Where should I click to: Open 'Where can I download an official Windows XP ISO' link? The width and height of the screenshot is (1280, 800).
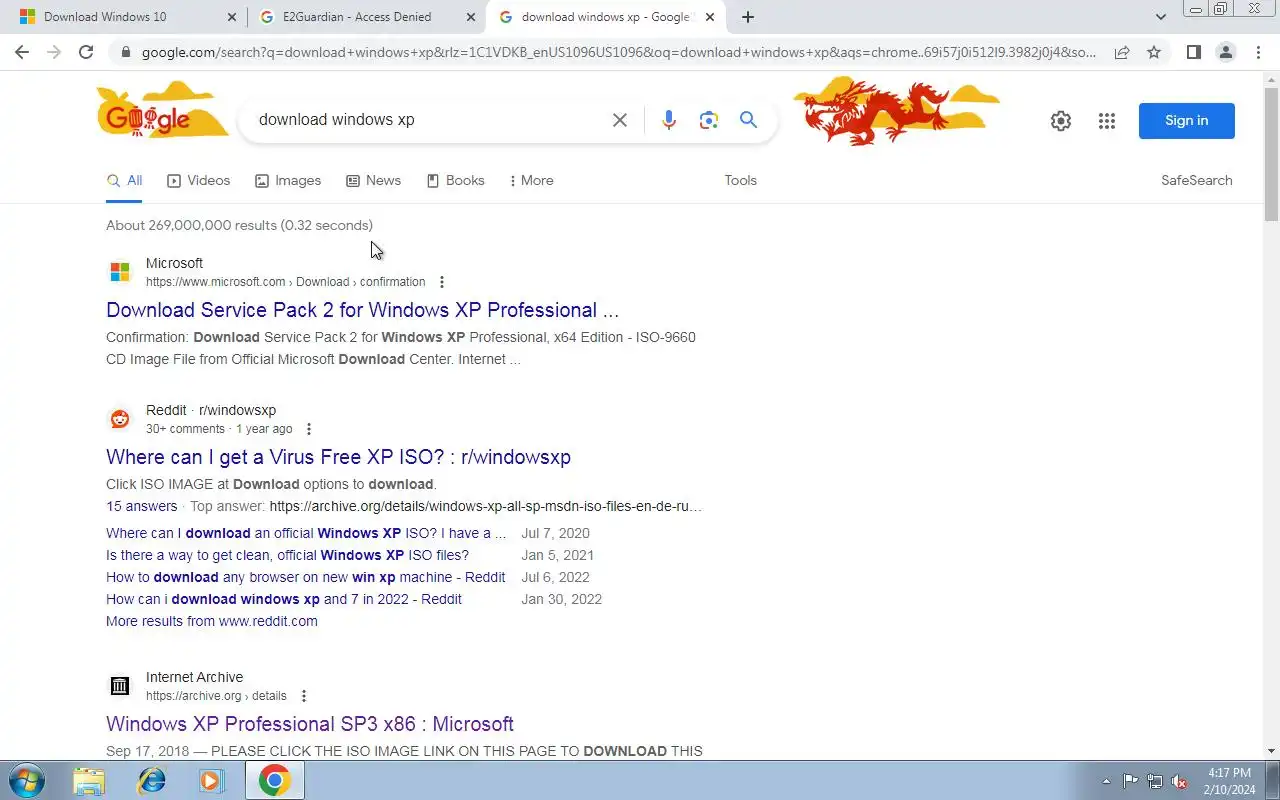coord(306,534)
